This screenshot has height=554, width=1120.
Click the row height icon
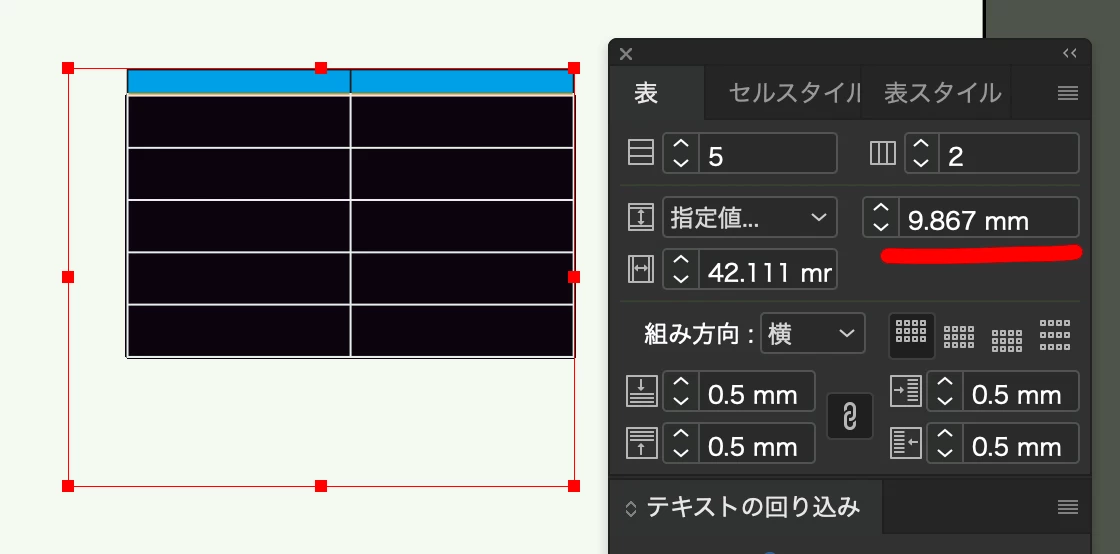pyautogui.click(x=641, y=217)
